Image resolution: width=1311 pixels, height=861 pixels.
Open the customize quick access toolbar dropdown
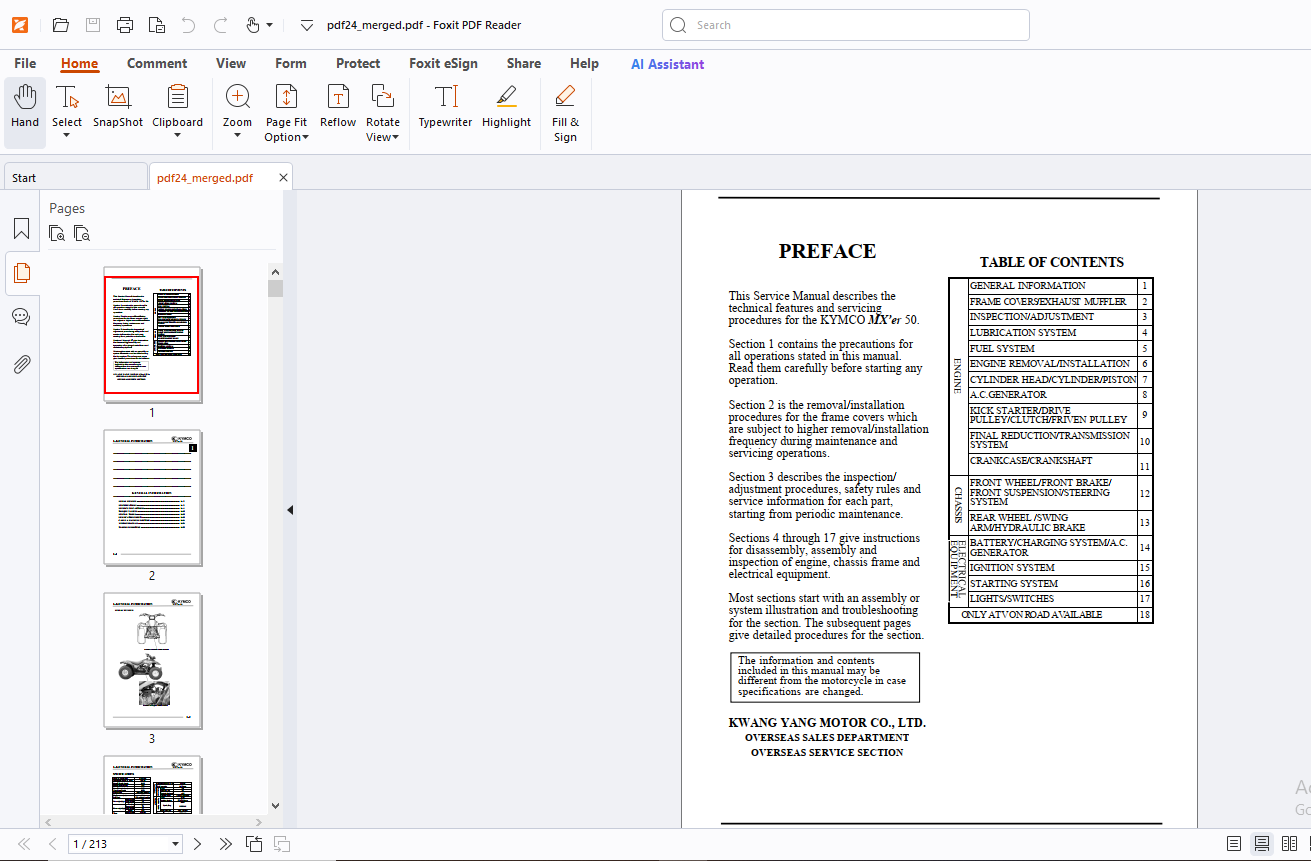307,25
